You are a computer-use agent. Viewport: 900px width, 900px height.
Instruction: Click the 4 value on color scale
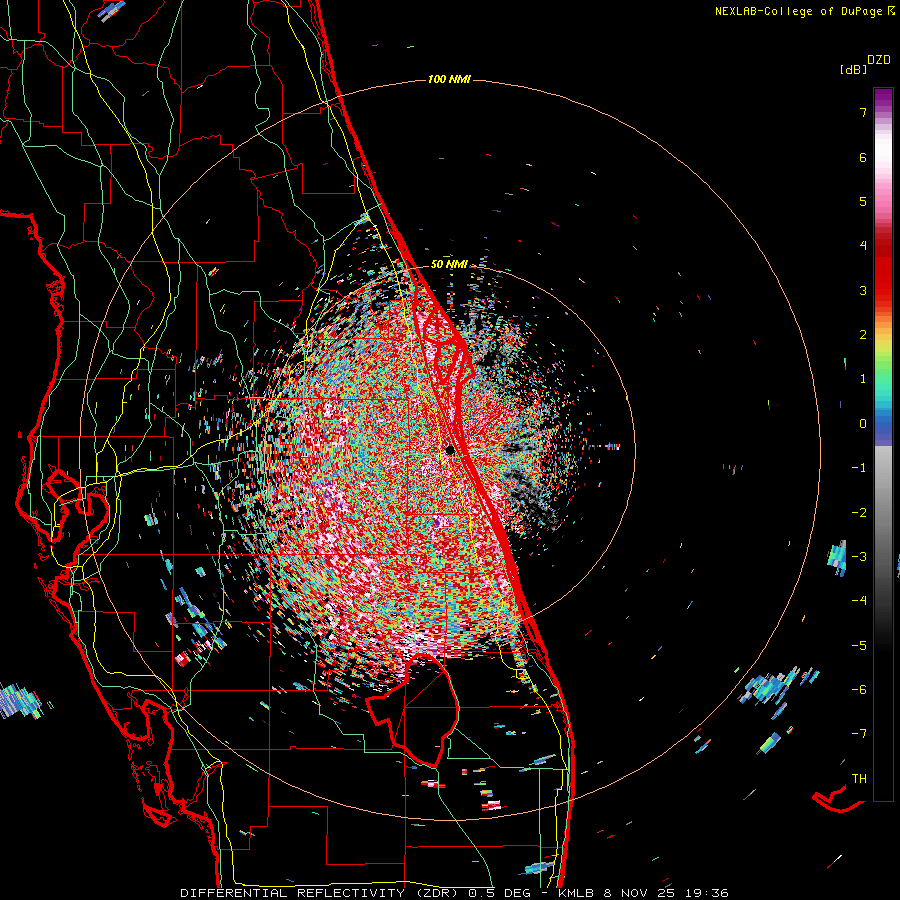click(x=863, y=246)
